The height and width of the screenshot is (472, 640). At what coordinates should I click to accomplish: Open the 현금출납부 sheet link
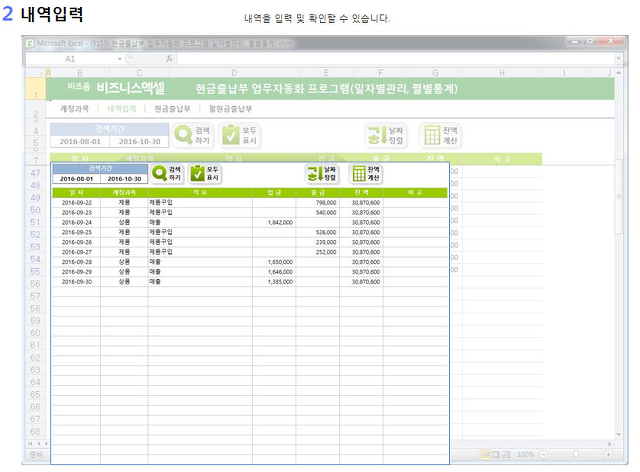[x=172, y=109]
